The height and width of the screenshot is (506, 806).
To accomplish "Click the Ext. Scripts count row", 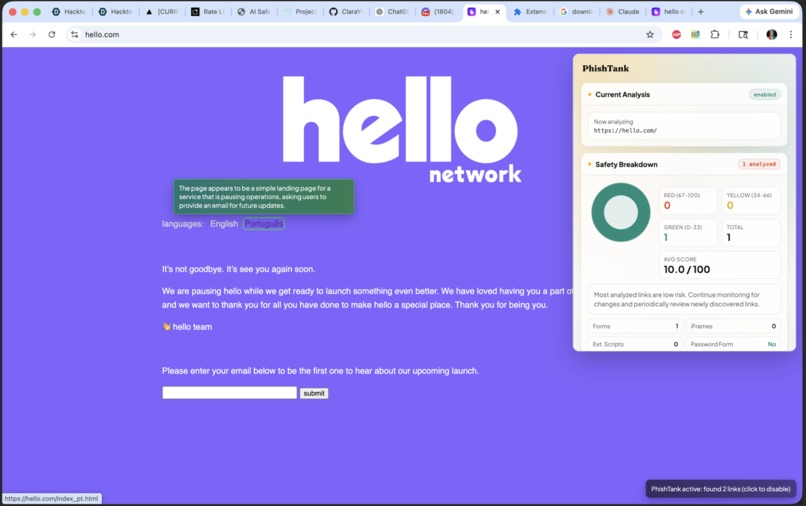I will coord(635,344).
